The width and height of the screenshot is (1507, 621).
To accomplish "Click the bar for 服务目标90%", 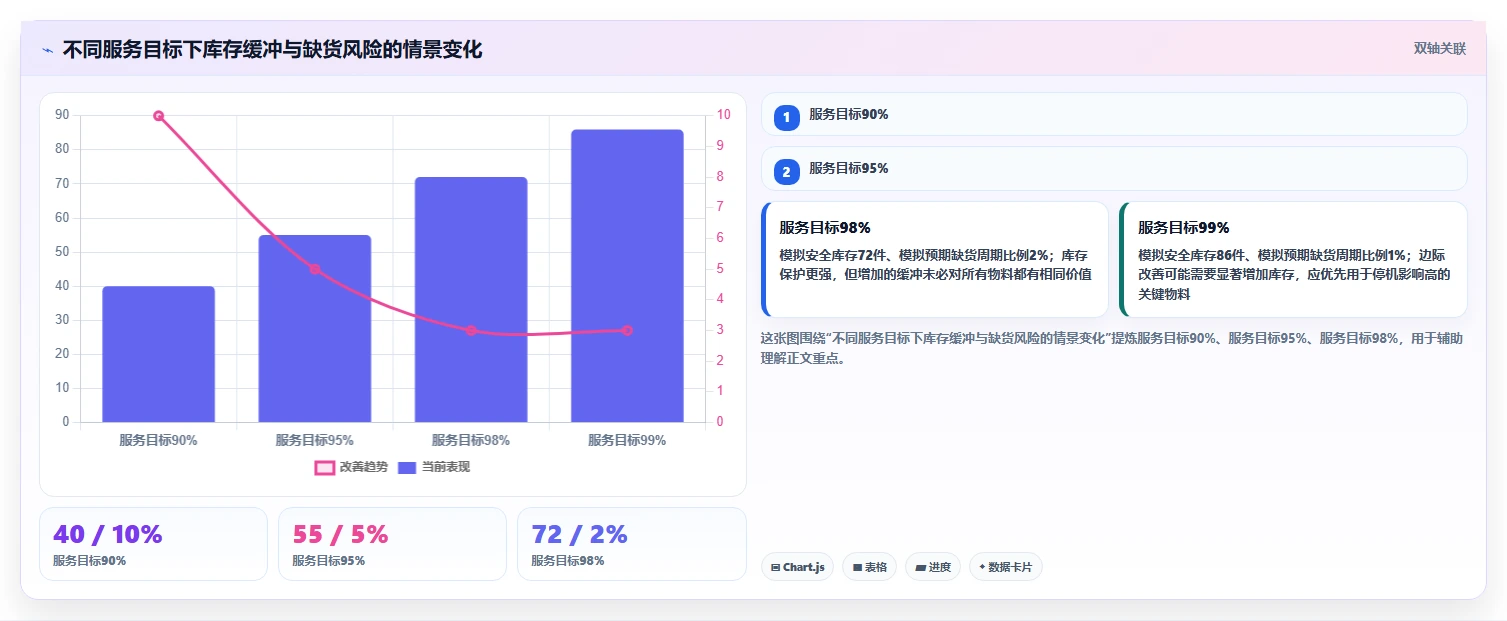I will [x=158, y=354].
